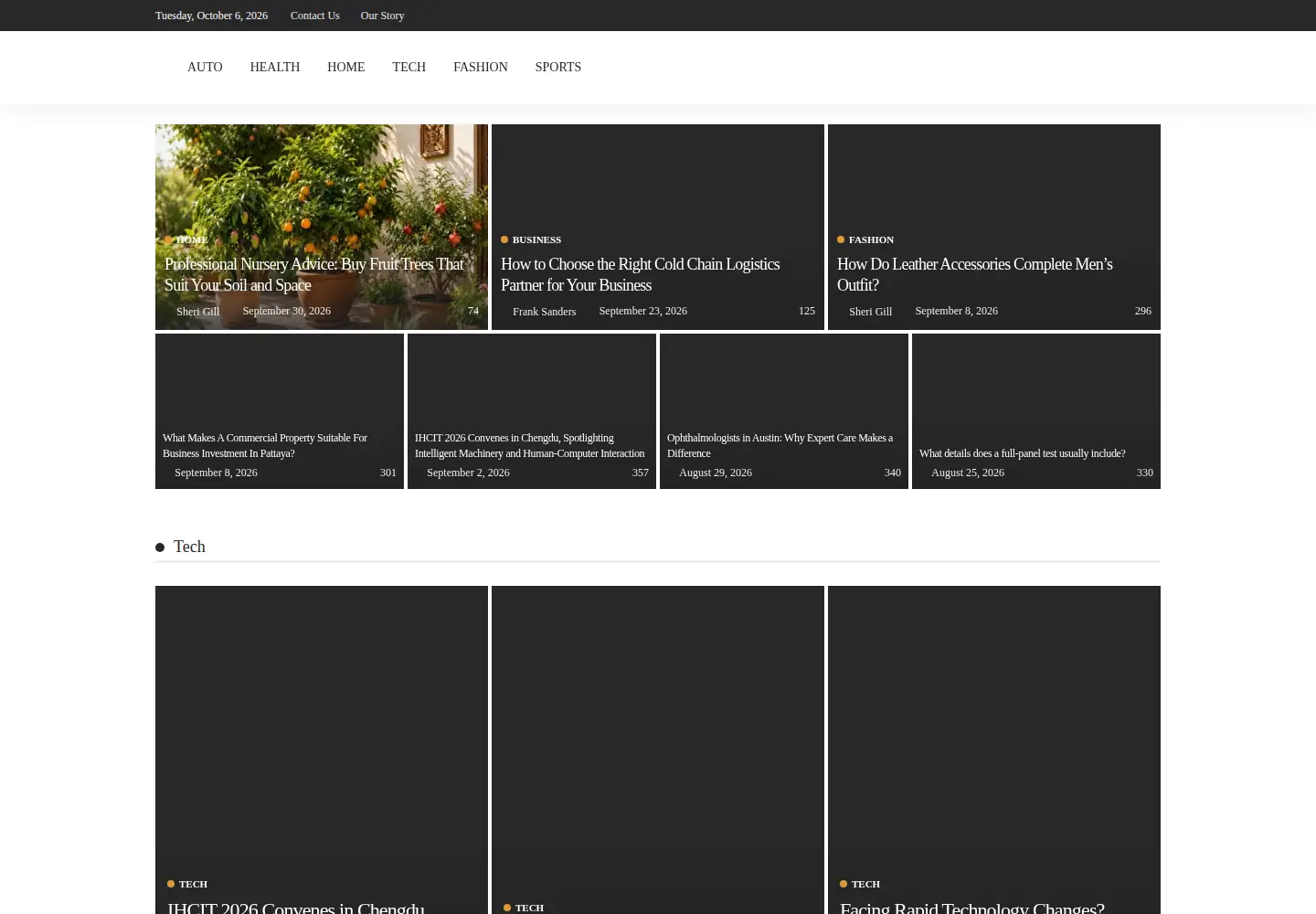Open the IHCIT 2026 Chengdu article in the small card
1316x914 pixels.
point(529,445)
